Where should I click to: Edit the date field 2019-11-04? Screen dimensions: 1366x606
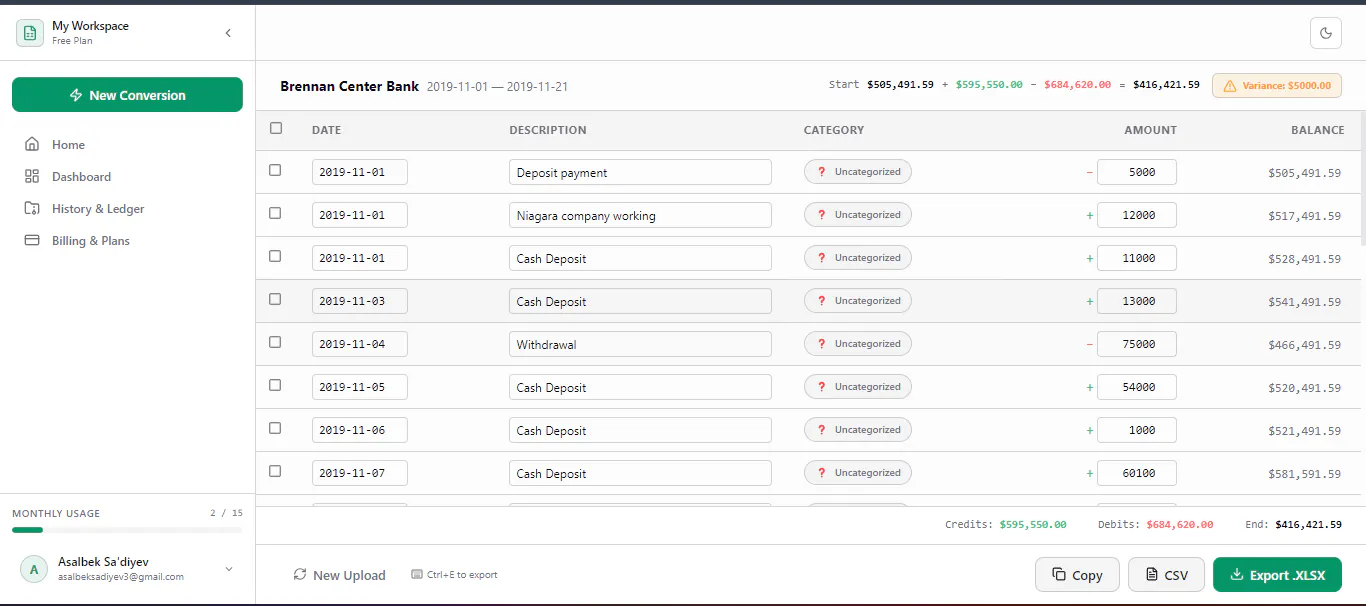(360, 345)
